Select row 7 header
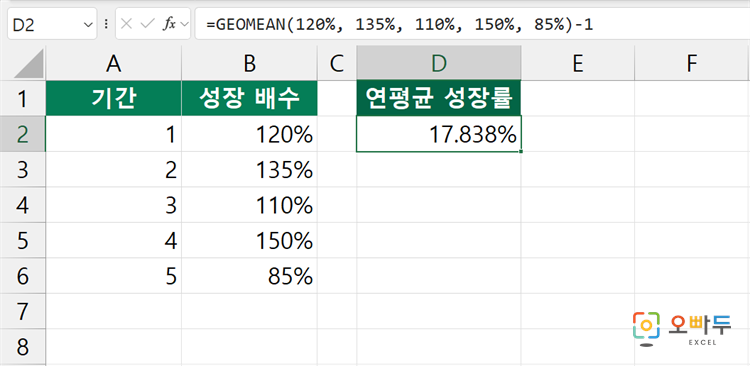This screenshot has height=366, width=750. (22, 311)
